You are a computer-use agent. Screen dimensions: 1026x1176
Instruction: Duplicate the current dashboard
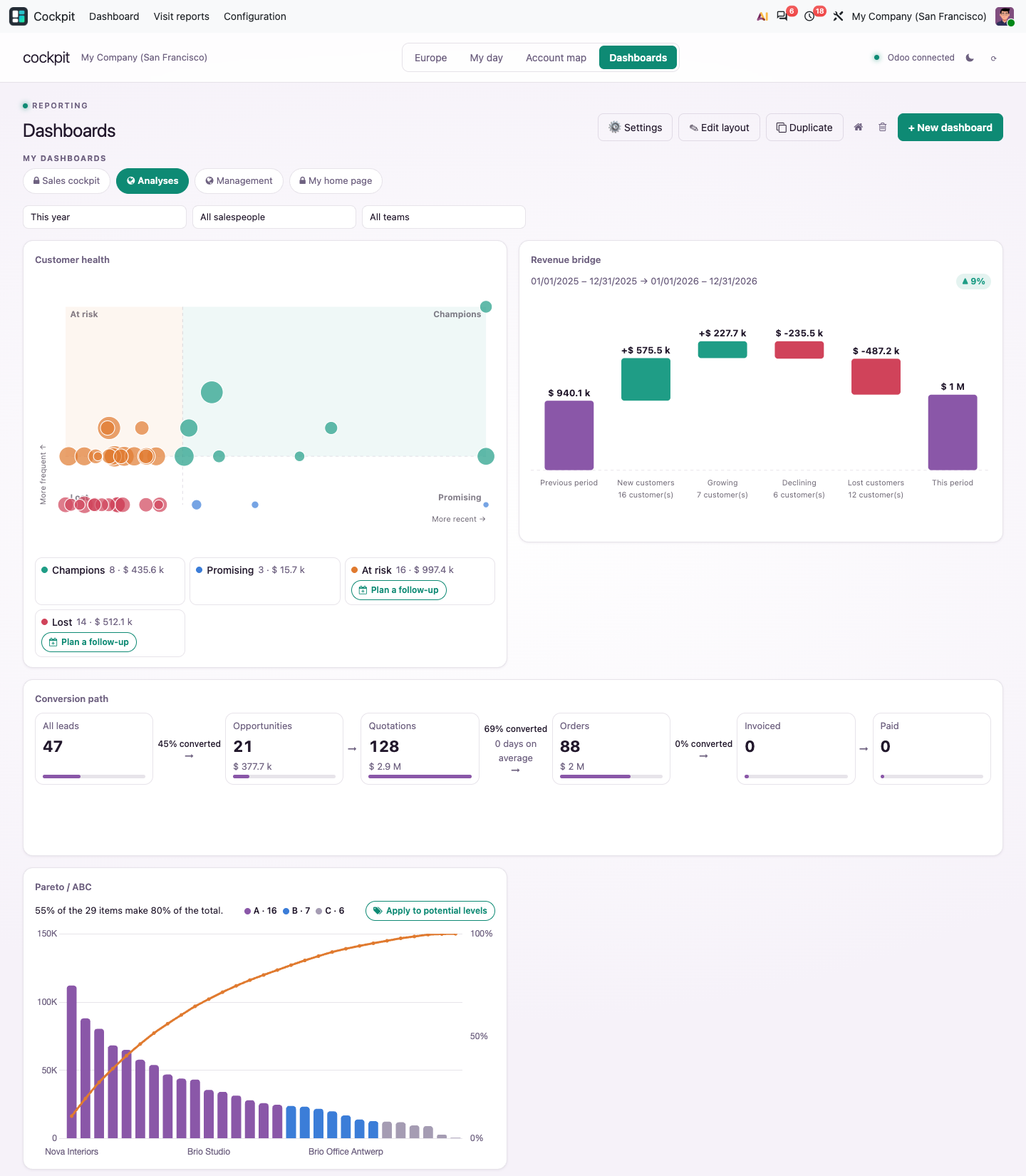tap(804, 128)
